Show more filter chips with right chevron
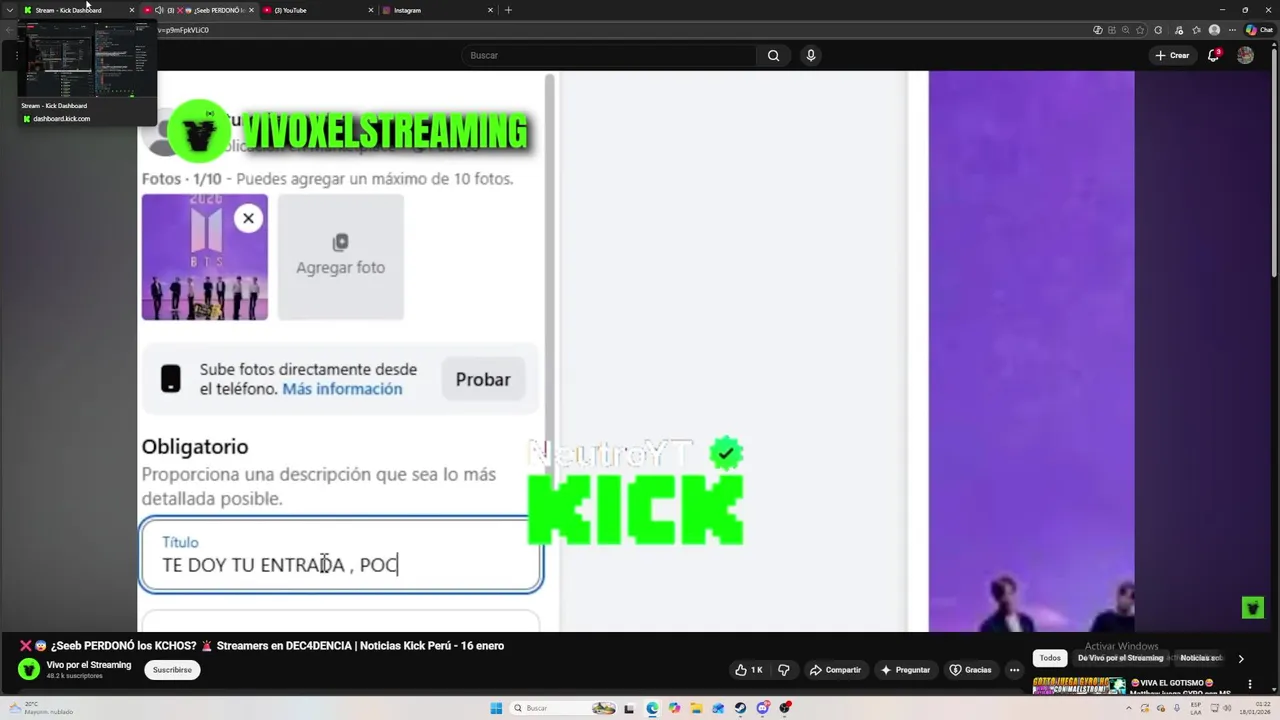The height and width of the screenshot is (720, 1280). coord(1241,659)
